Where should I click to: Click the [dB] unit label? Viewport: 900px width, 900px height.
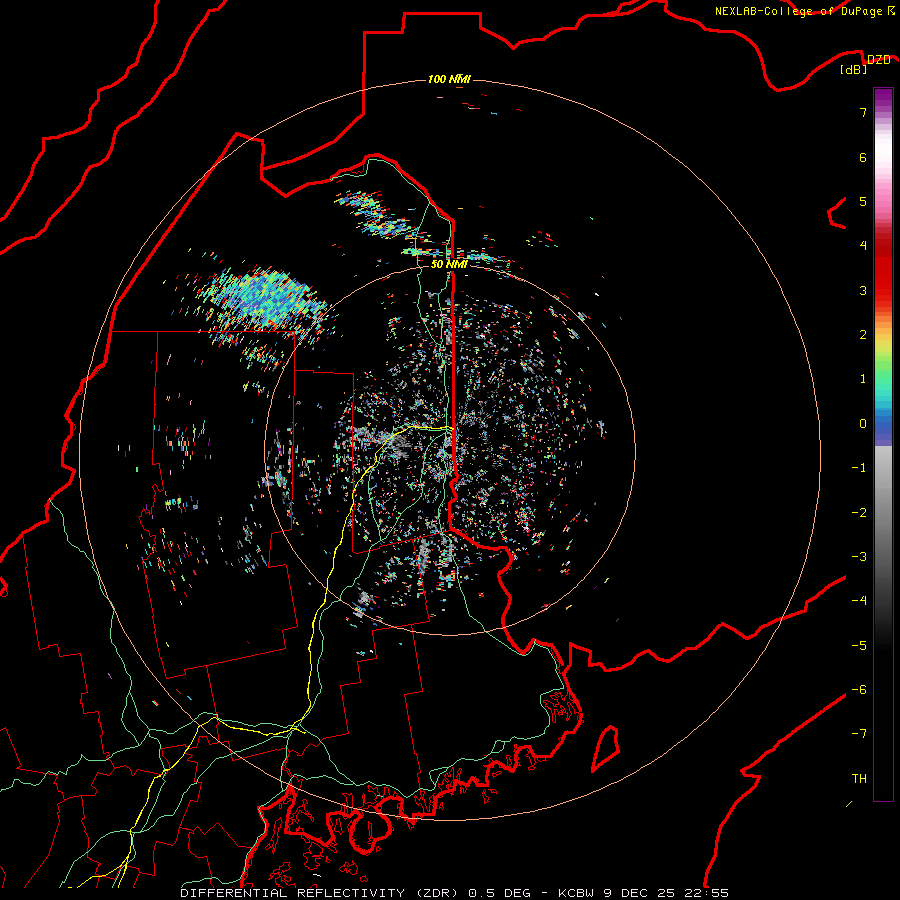coord(854,69)
